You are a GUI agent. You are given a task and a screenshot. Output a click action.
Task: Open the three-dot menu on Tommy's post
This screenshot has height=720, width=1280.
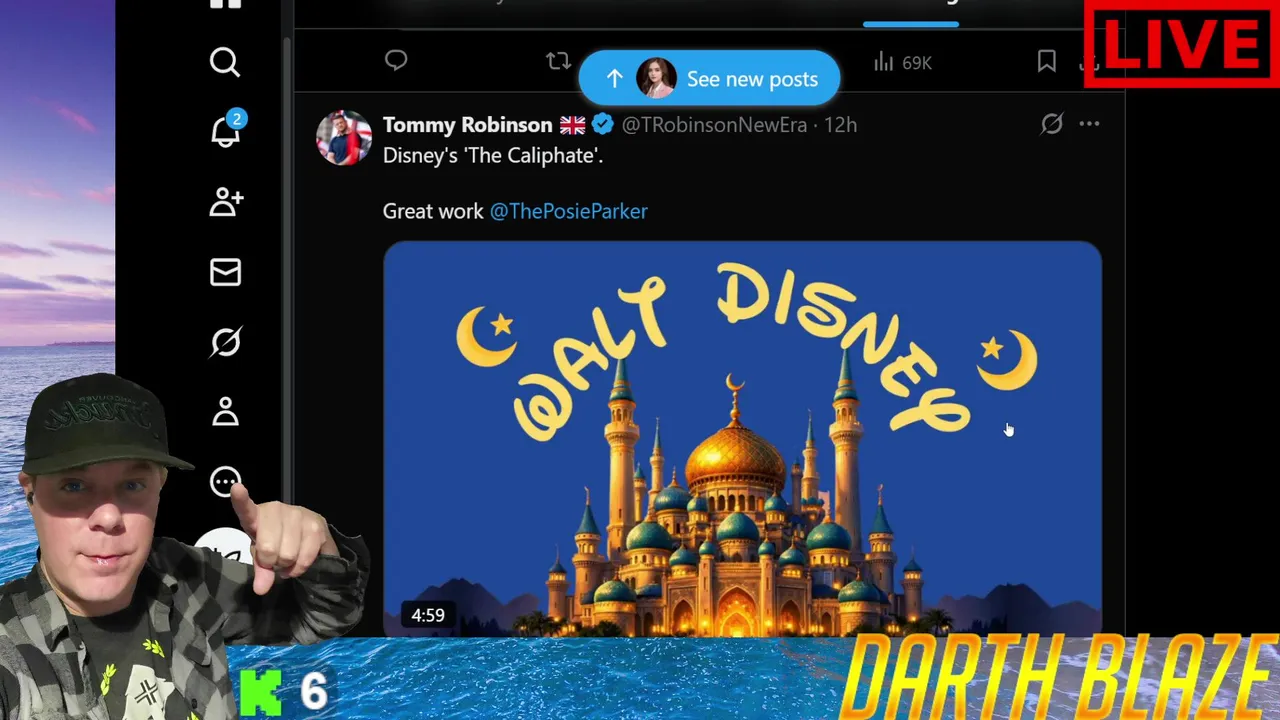coord(1089,124)
